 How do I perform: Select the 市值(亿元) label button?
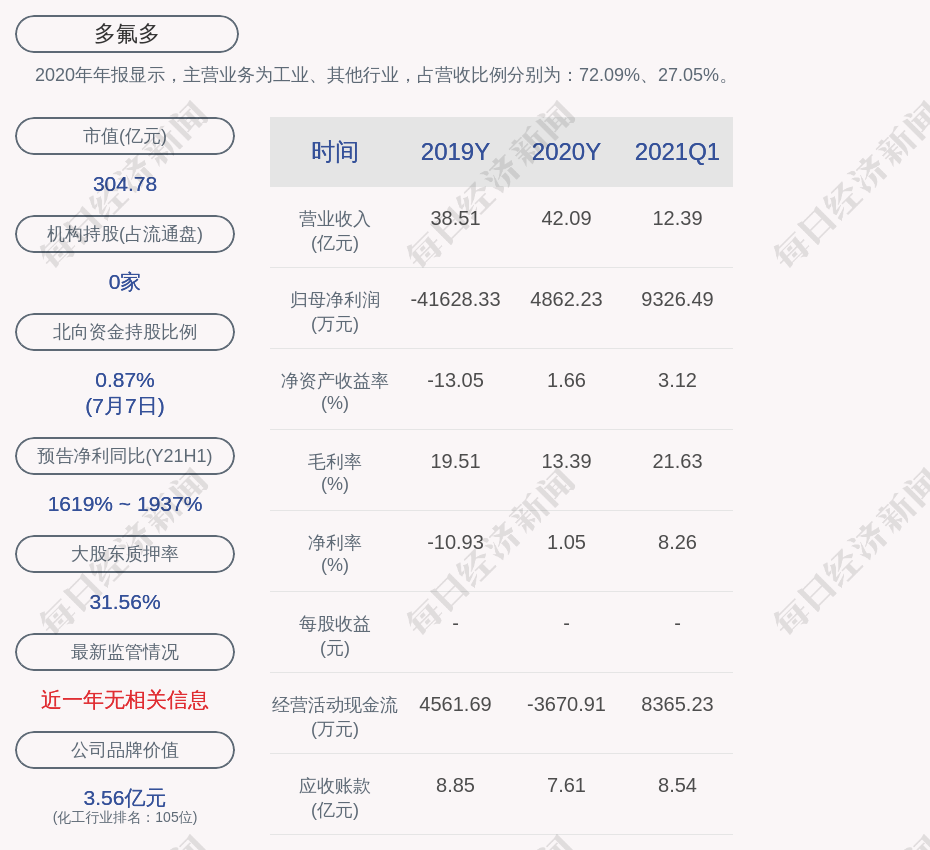point(125,136)
